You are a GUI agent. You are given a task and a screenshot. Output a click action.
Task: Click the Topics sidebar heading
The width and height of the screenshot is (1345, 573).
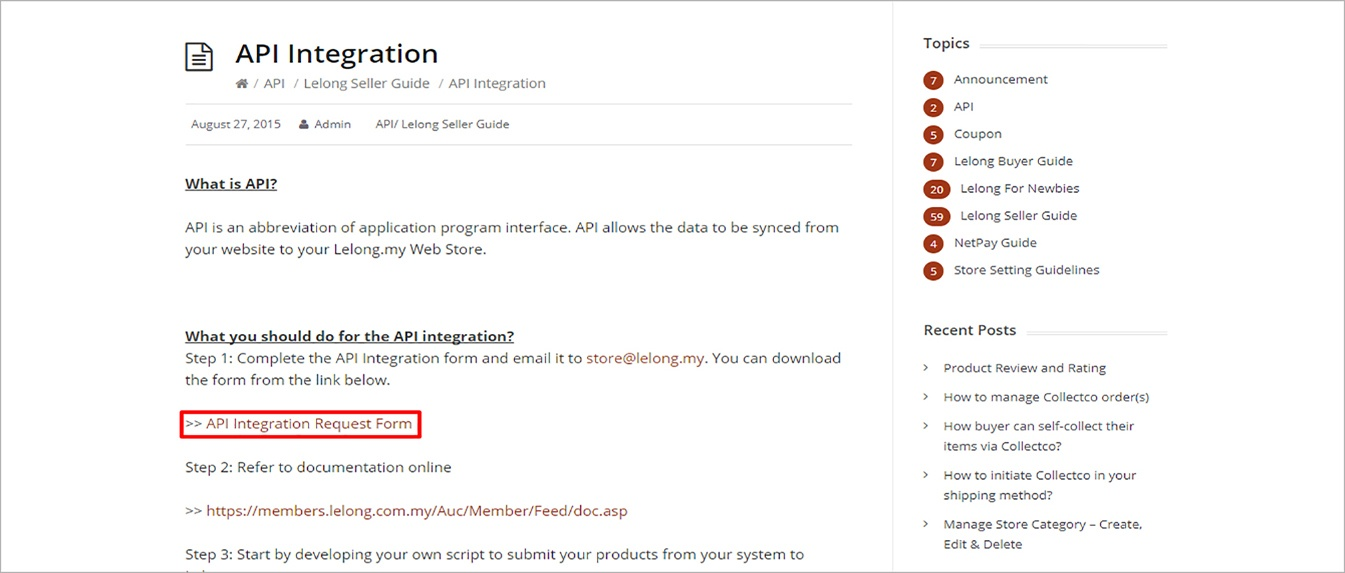[947, 43]
